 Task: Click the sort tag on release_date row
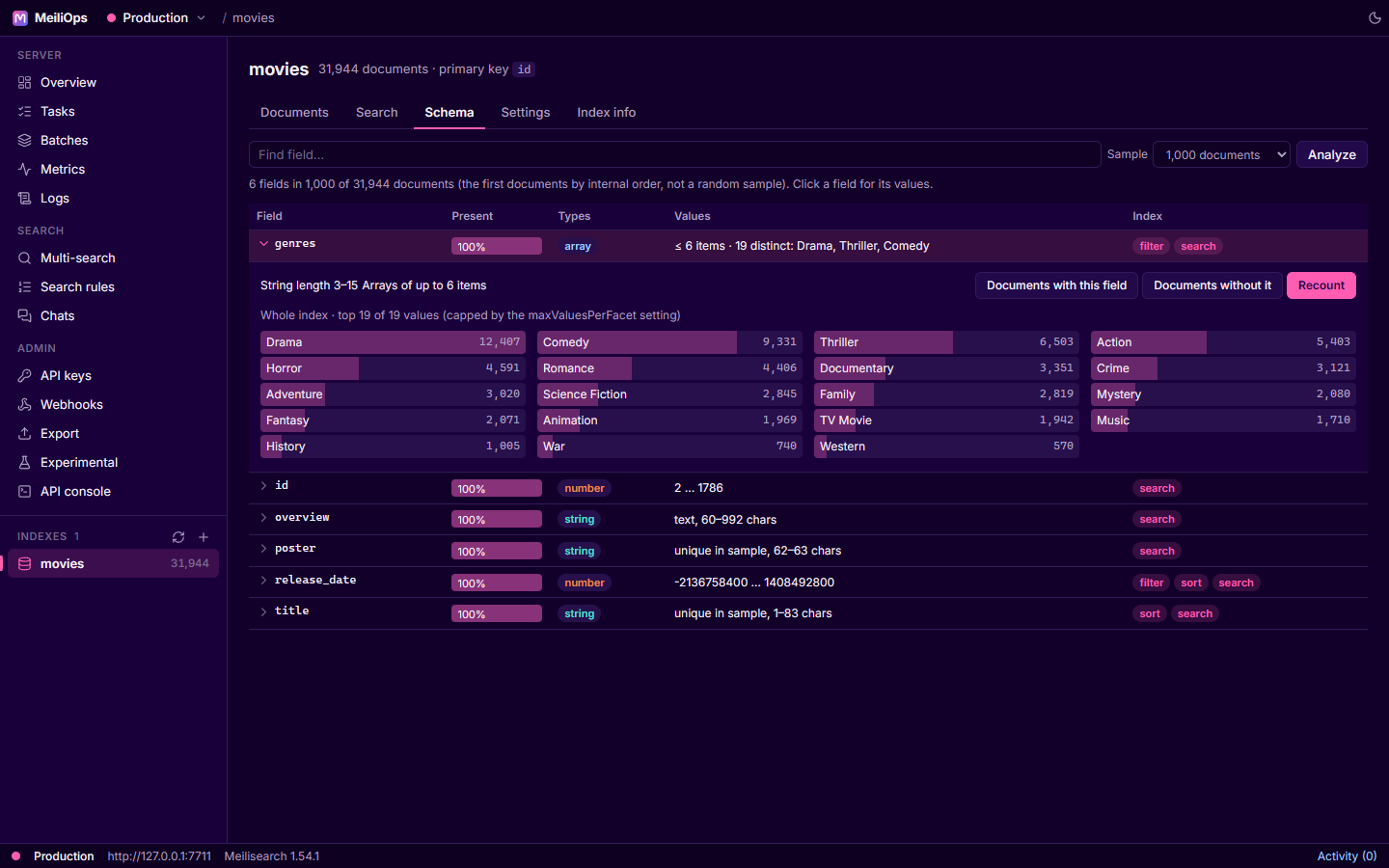(1191, 583)
